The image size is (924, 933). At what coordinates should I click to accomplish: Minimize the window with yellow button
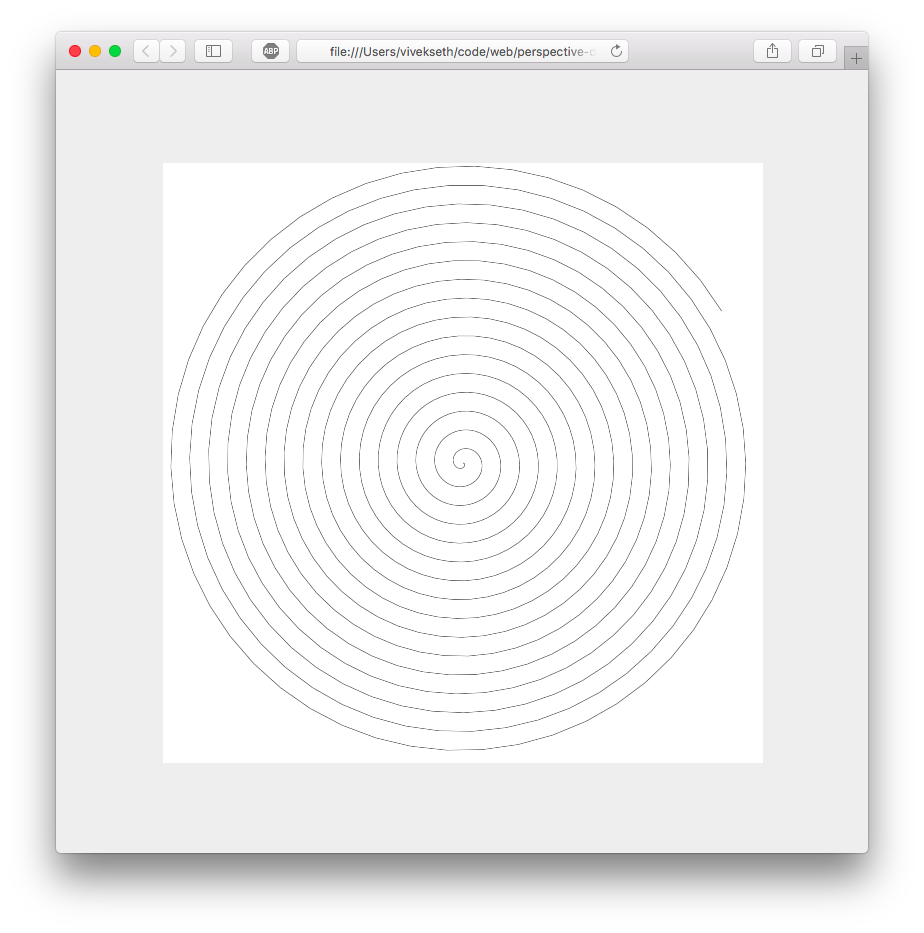95,51
